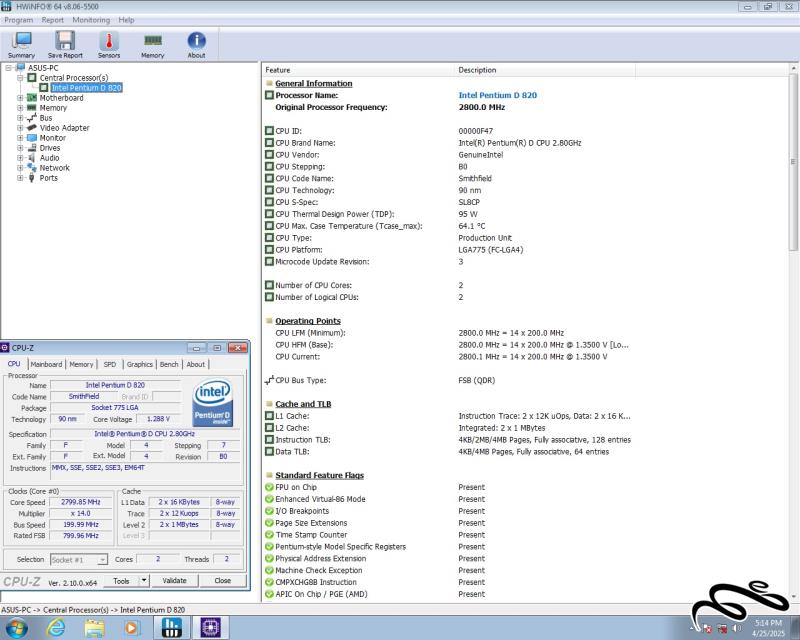Click the Intel Pentium D logo in CPU-Z

click(x=213, y=403)
